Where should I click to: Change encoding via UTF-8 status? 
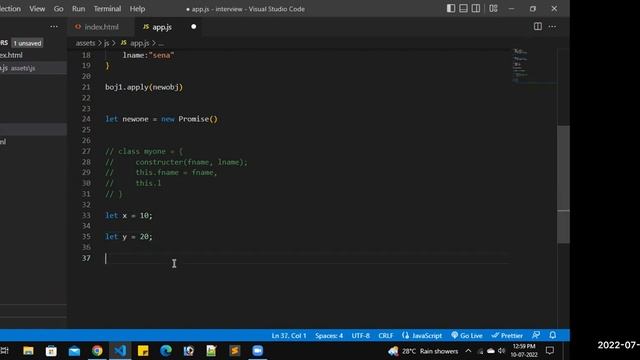pyautogui.click(x=360, y=336)
